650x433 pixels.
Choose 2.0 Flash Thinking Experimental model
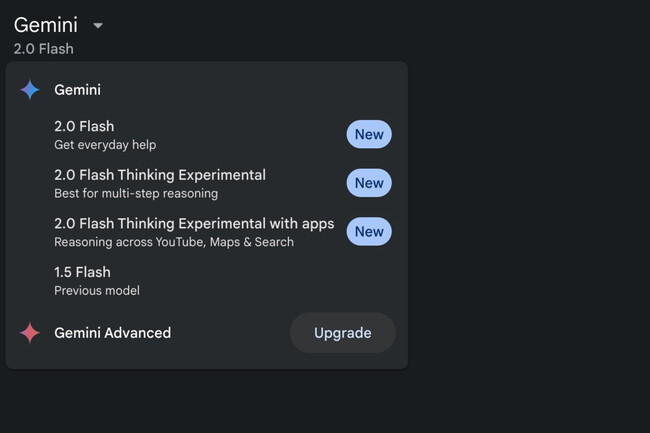point(160,175)
